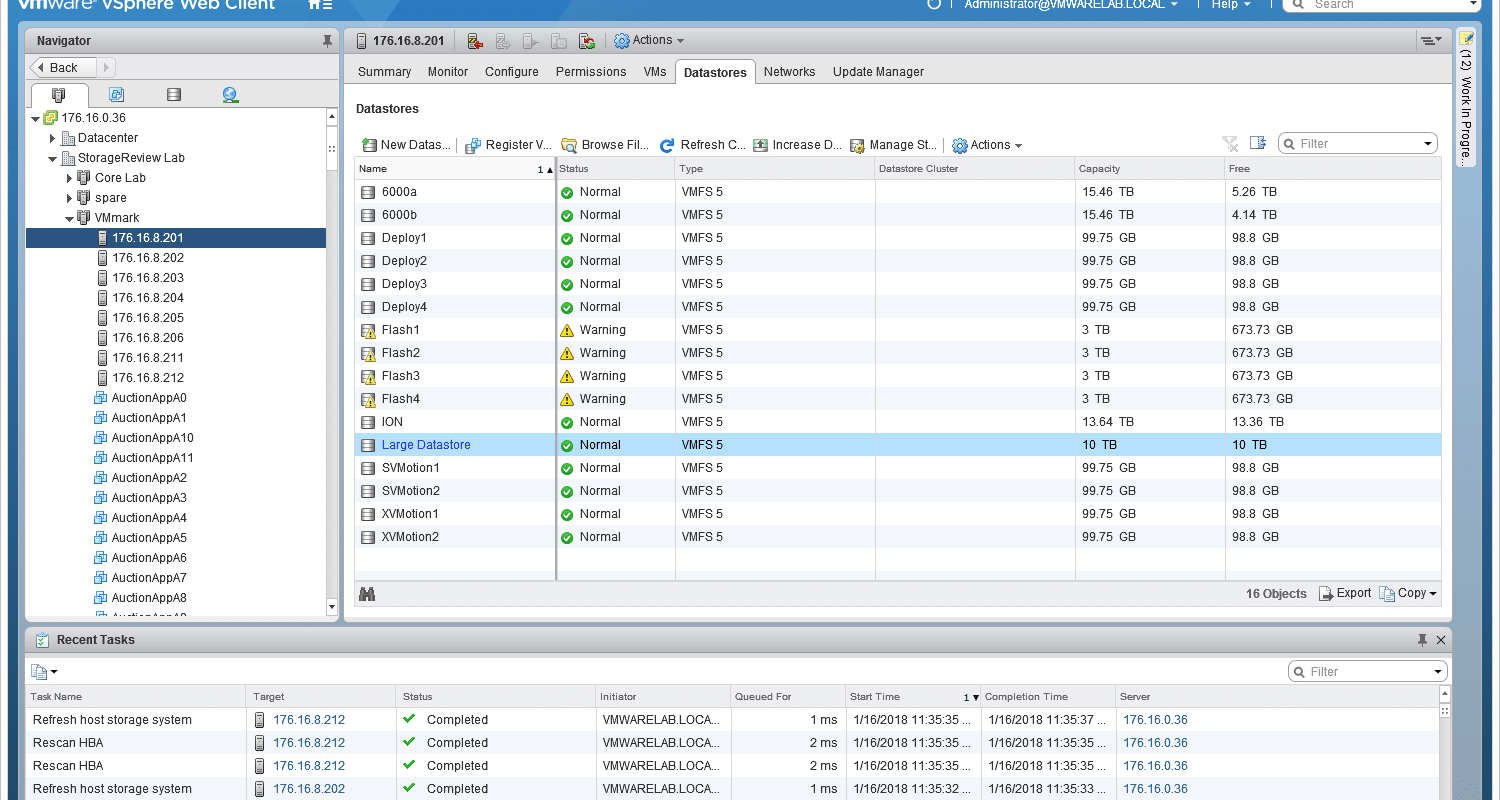
Task: Open the datastores Actions dropdown
Action: pyautogui.click(x=987, y=145)
